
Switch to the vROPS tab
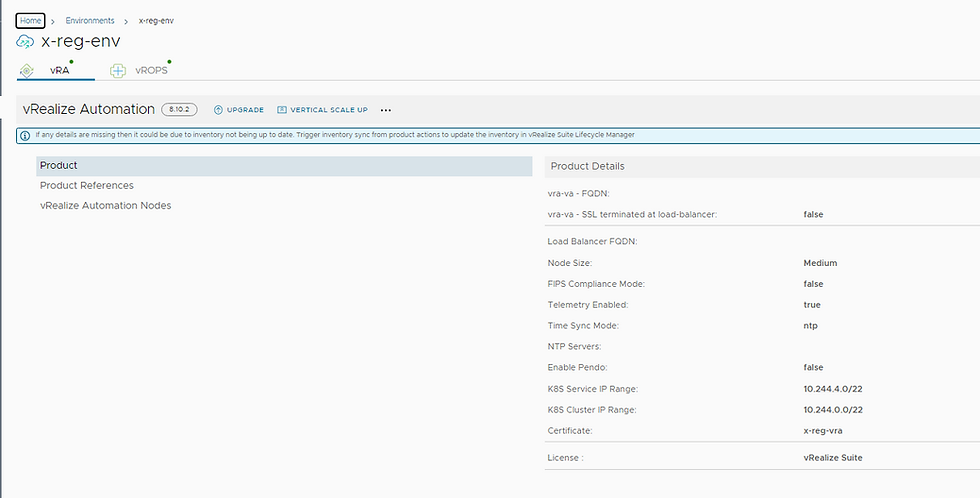[151, 71]
